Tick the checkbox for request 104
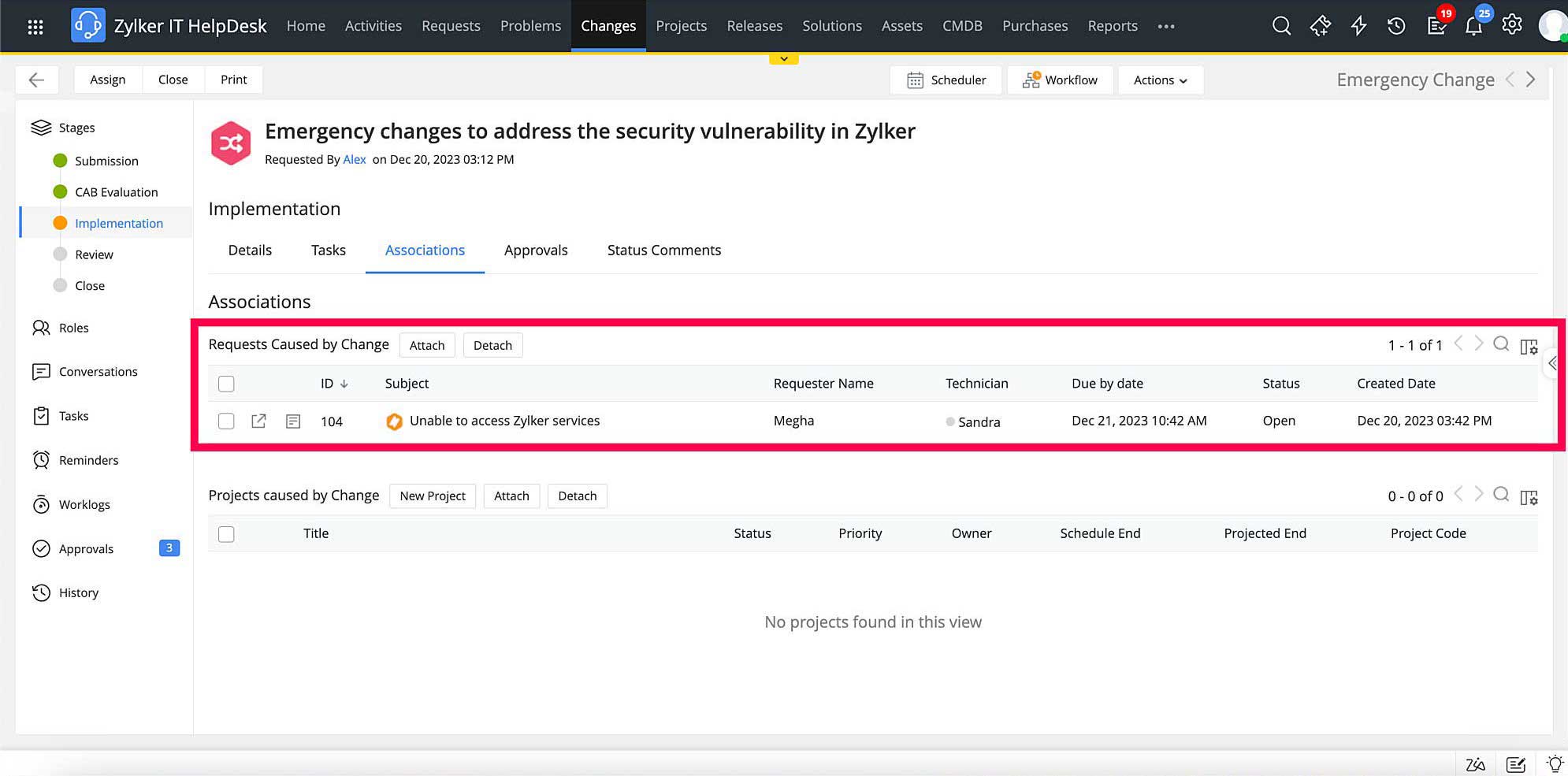This screenshot has width=1568, height=776. (x=226, y=421)
